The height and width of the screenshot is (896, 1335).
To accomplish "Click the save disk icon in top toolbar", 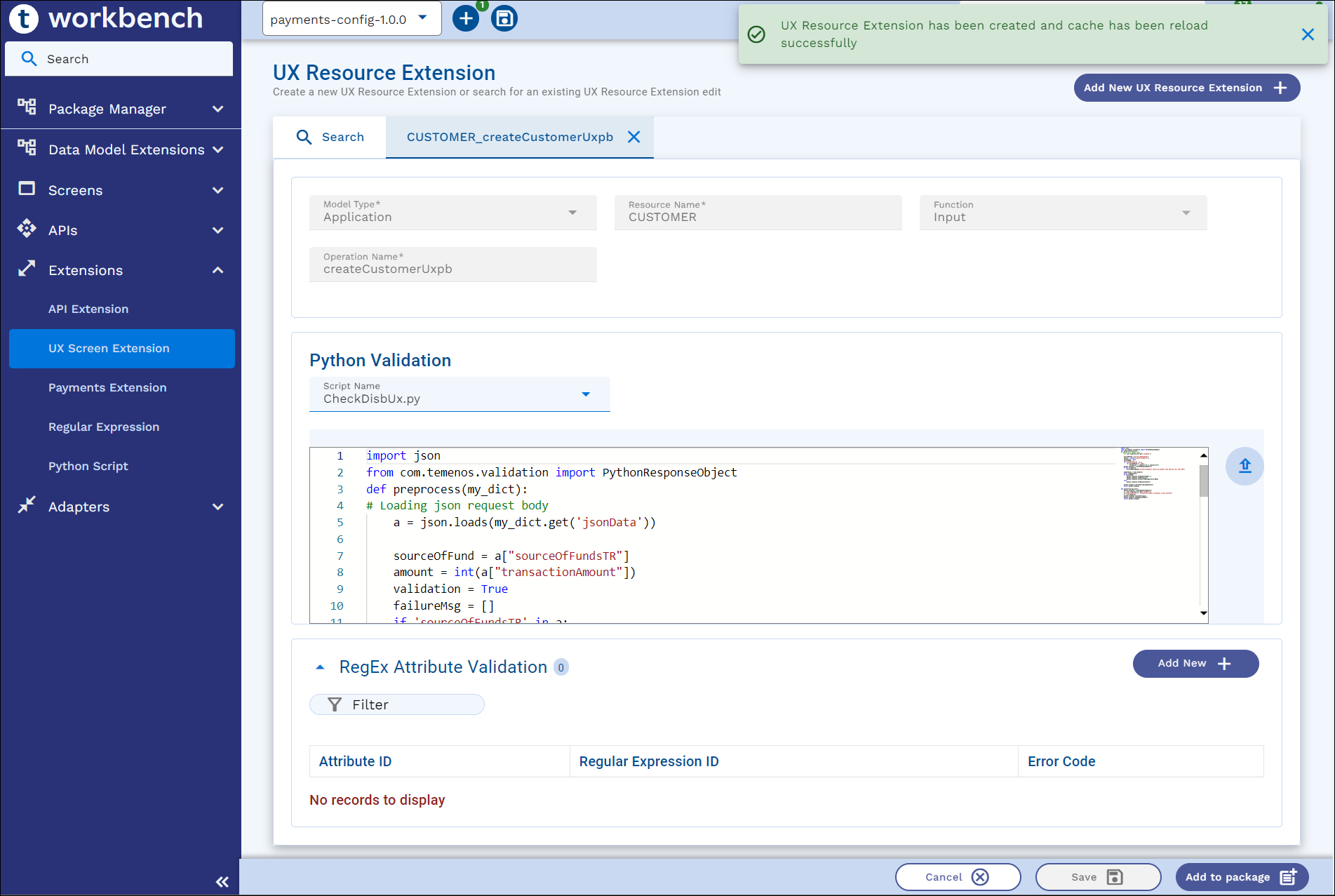I will (x=504, y=19).
